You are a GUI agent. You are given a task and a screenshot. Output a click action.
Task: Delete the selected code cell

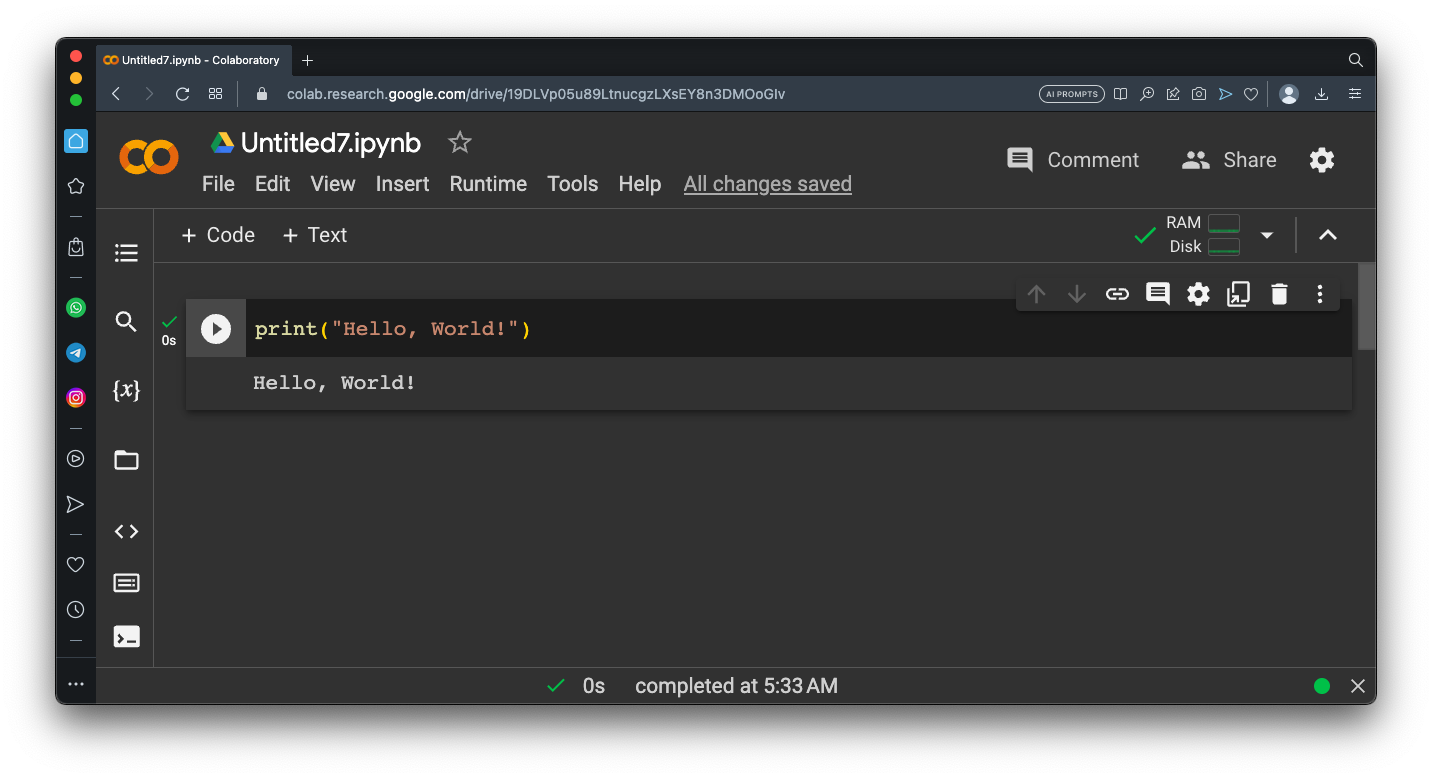point(1279,294)
